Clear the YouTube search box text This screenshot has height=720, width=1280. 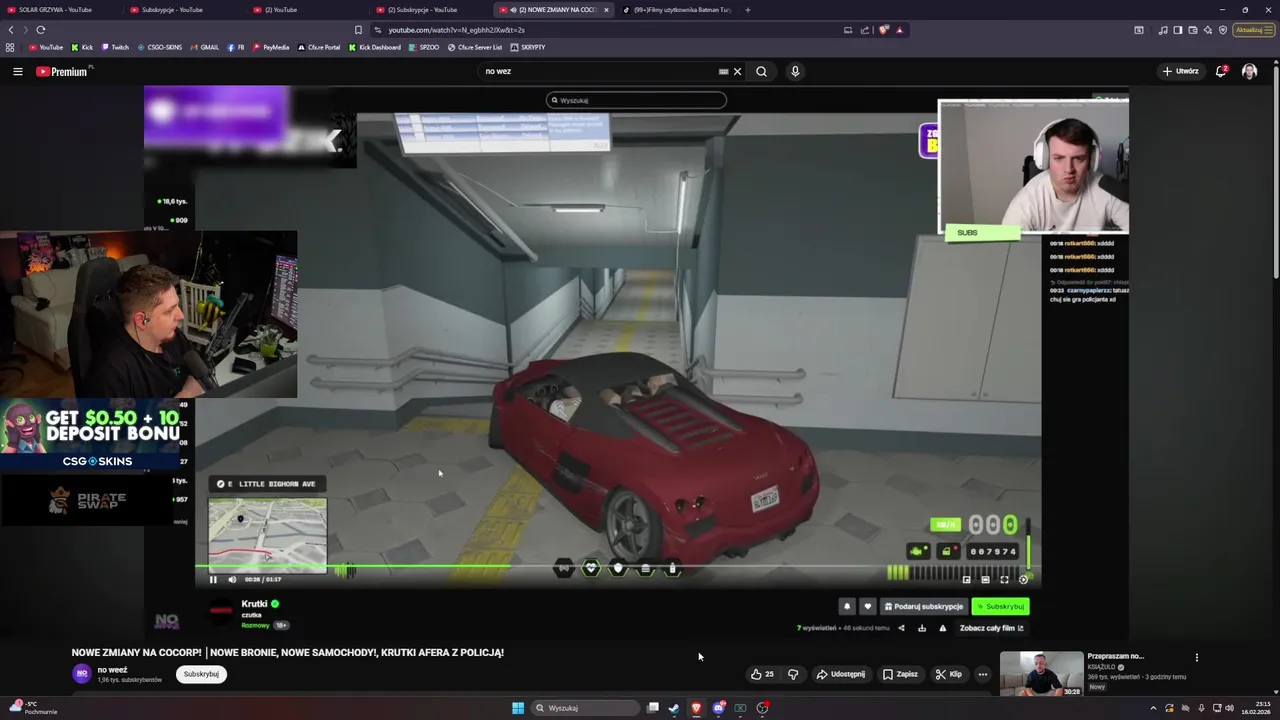point(737,71)
